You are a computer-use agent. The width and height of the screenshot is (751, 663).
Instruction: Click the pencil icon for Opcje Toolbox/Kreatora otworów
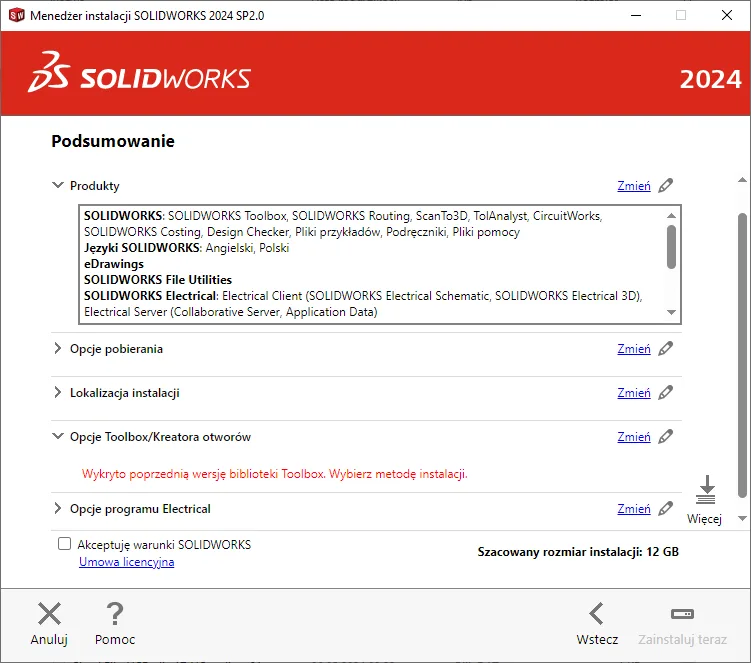pos(665,436)
